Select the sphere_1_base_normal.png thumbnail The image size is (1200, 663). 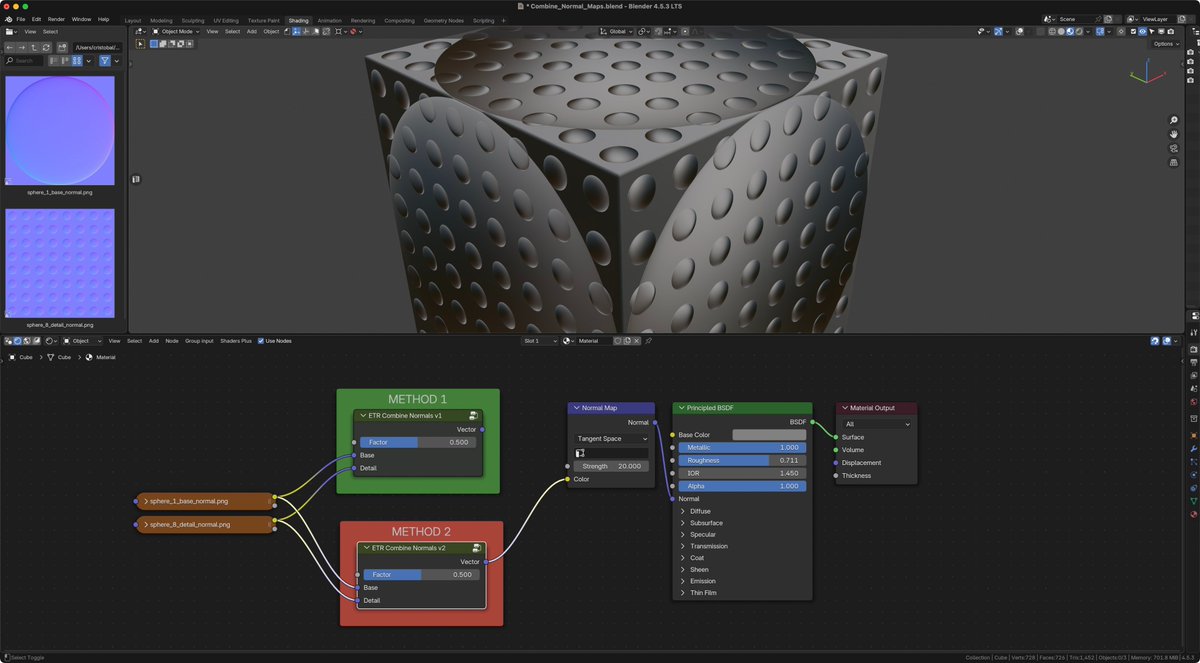pos(60,131)
